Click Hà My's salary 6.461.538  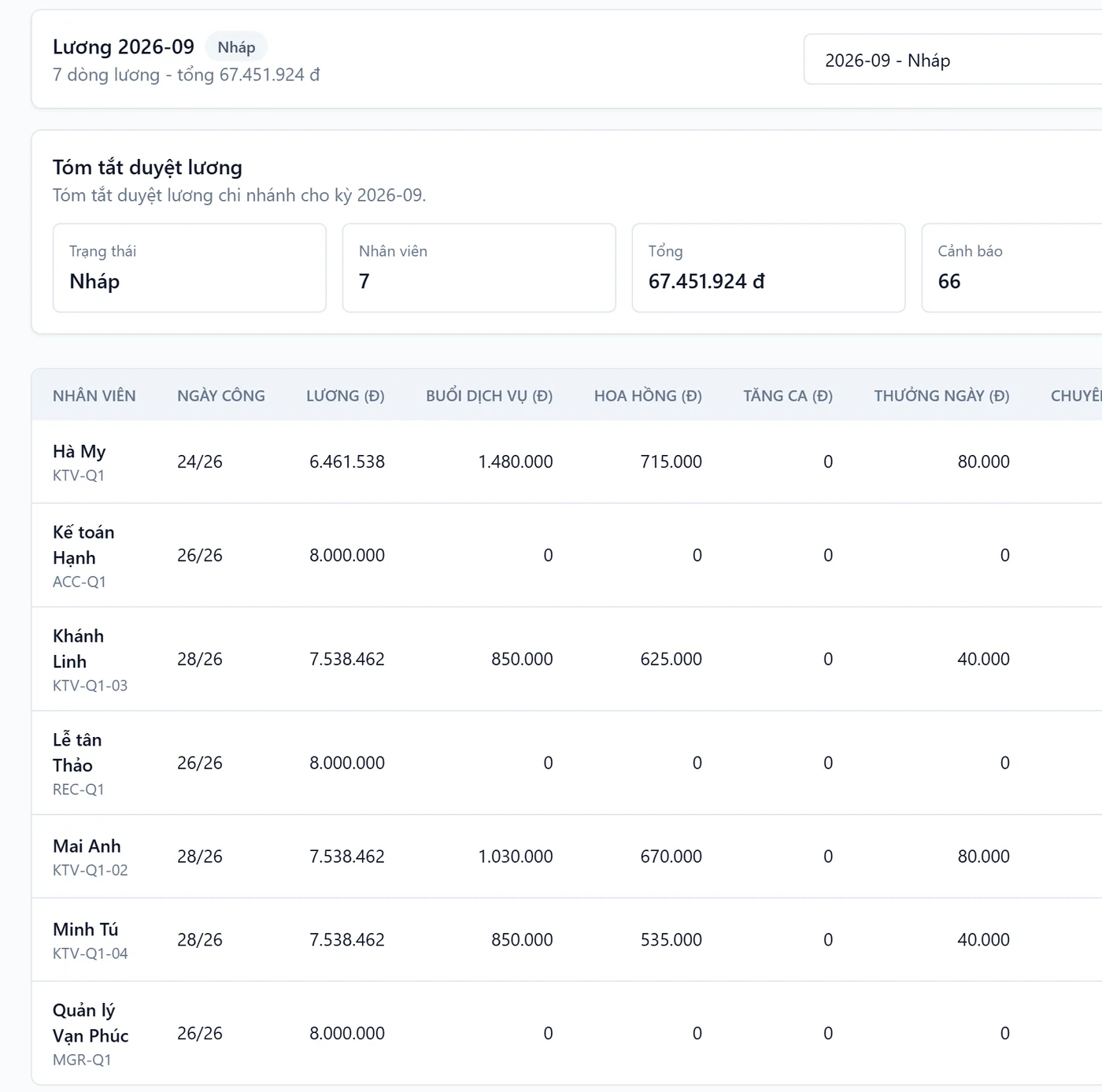pos(347,461)
